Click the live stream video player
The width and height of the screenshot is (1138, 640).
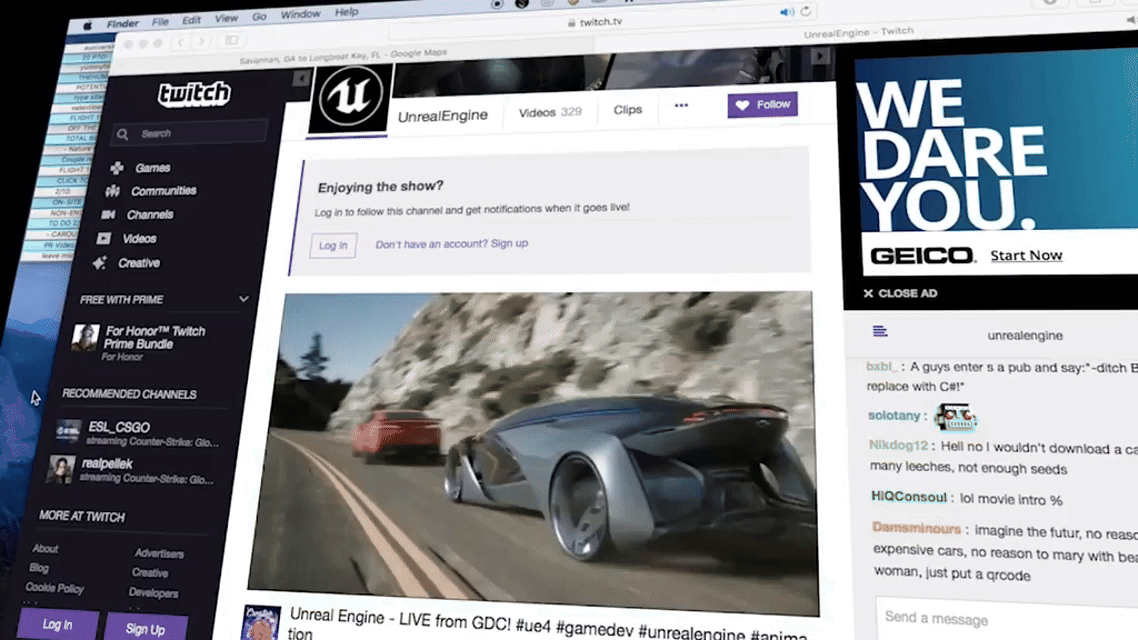pyautogui.click(x=535, y=453)
